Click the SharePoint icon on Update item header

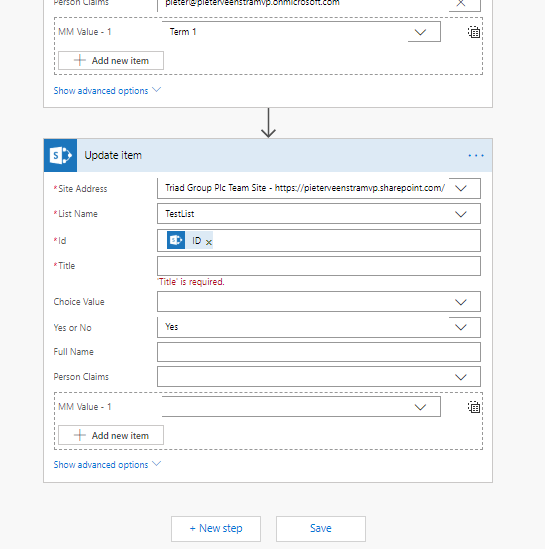[x=60, y=155]
